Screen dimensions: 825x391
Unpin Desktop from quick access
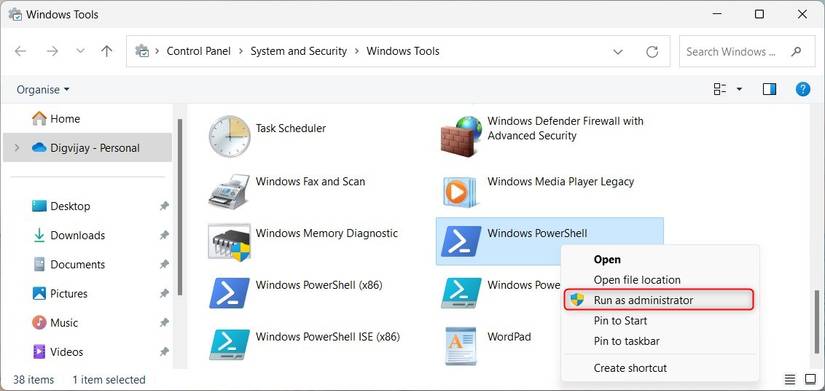pyautogui.click(x=164, y=206)
